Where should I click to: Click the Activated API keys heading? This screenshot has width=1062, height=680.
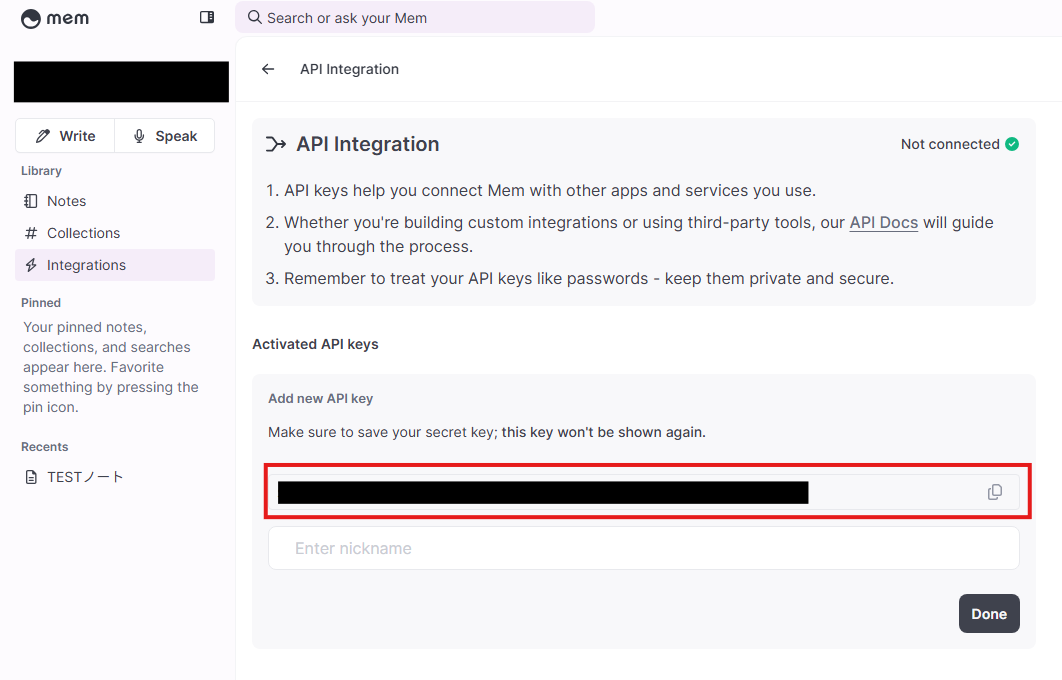pyautogui.click(x=315, y=344)
